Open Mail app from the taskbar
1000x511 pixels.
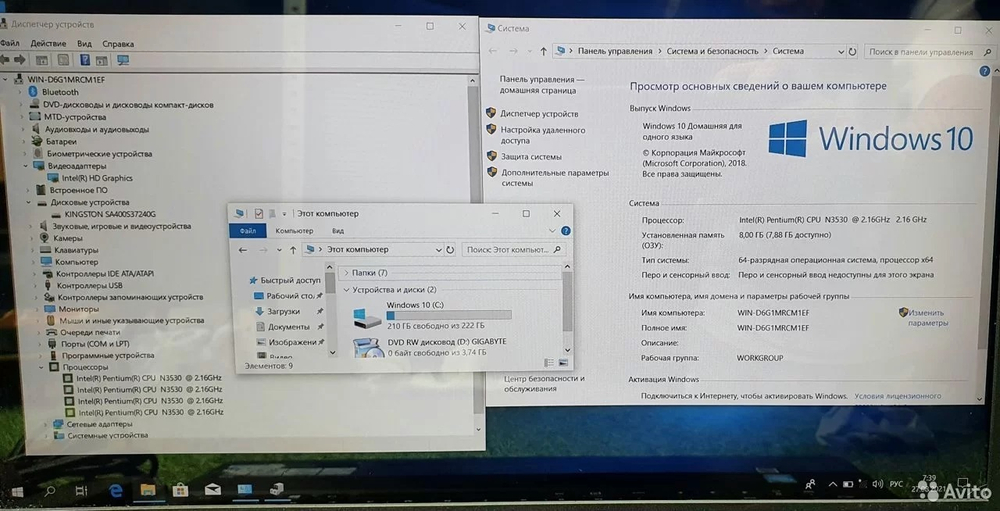(212, 489)
